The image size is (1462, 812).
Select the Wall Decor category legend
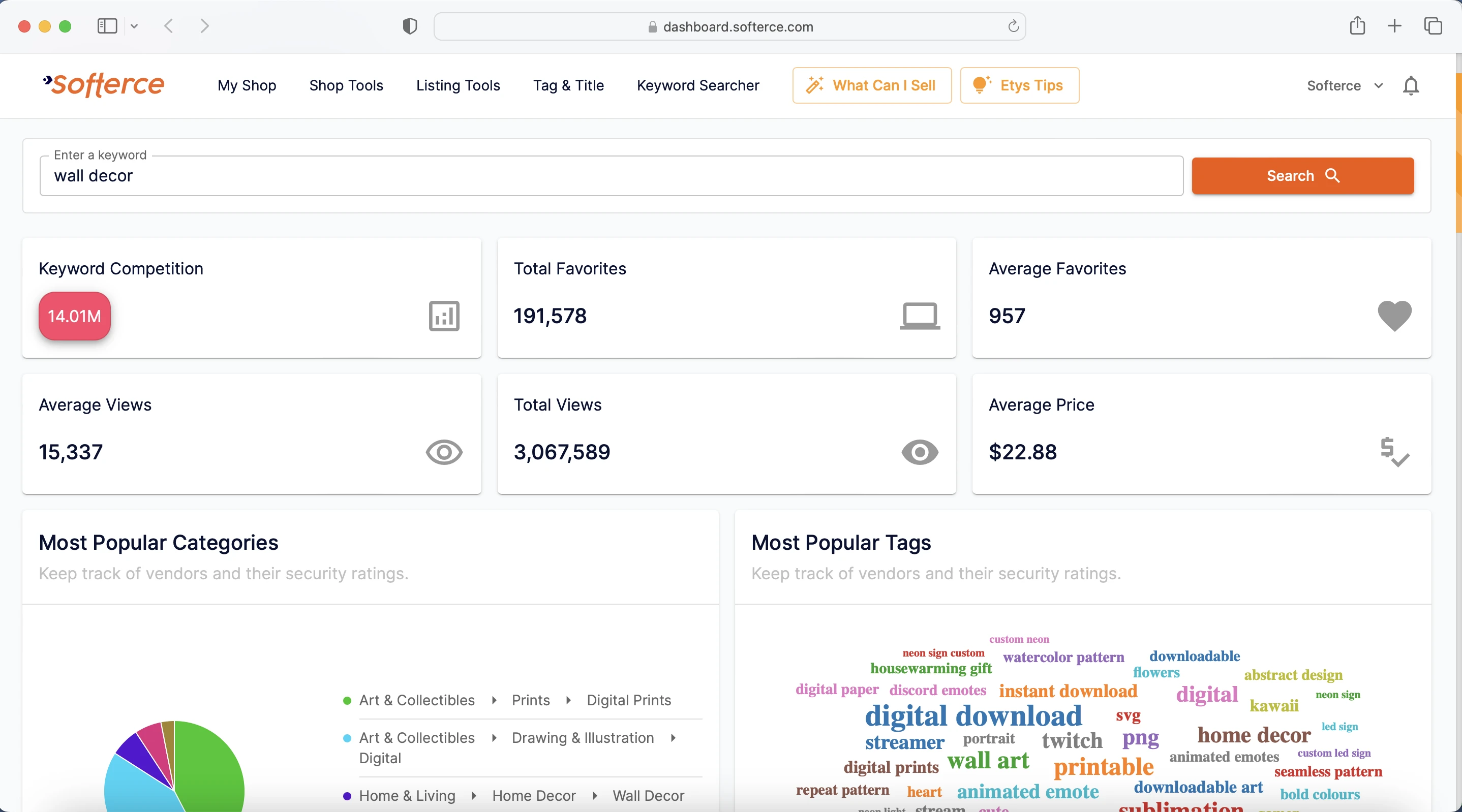coord(513,796)
